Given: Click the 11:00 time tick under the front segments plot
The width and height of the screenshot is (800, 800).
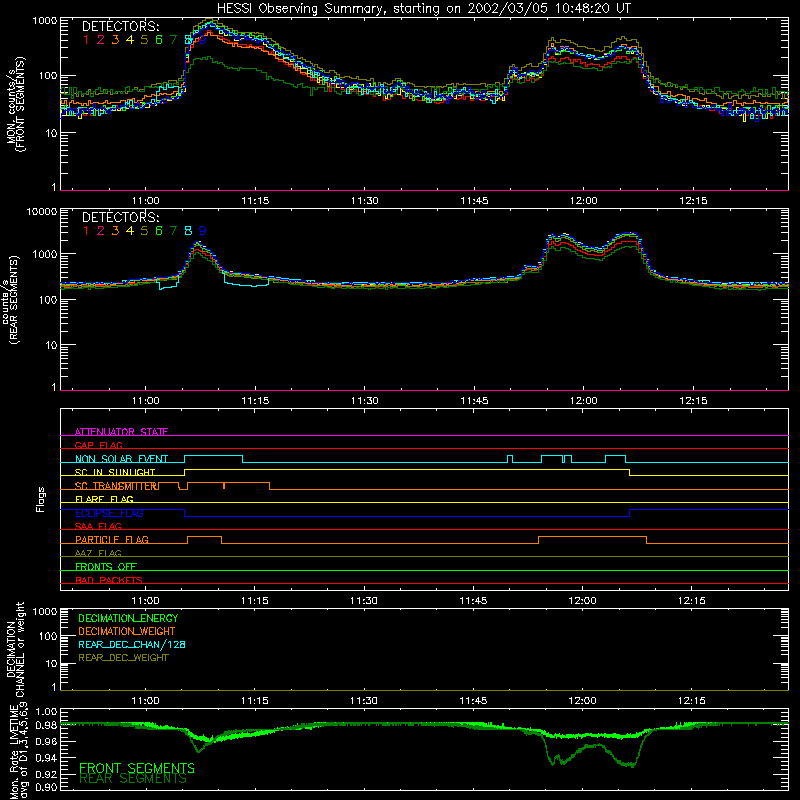Looking at the screenshot, I should click(145, 201).
